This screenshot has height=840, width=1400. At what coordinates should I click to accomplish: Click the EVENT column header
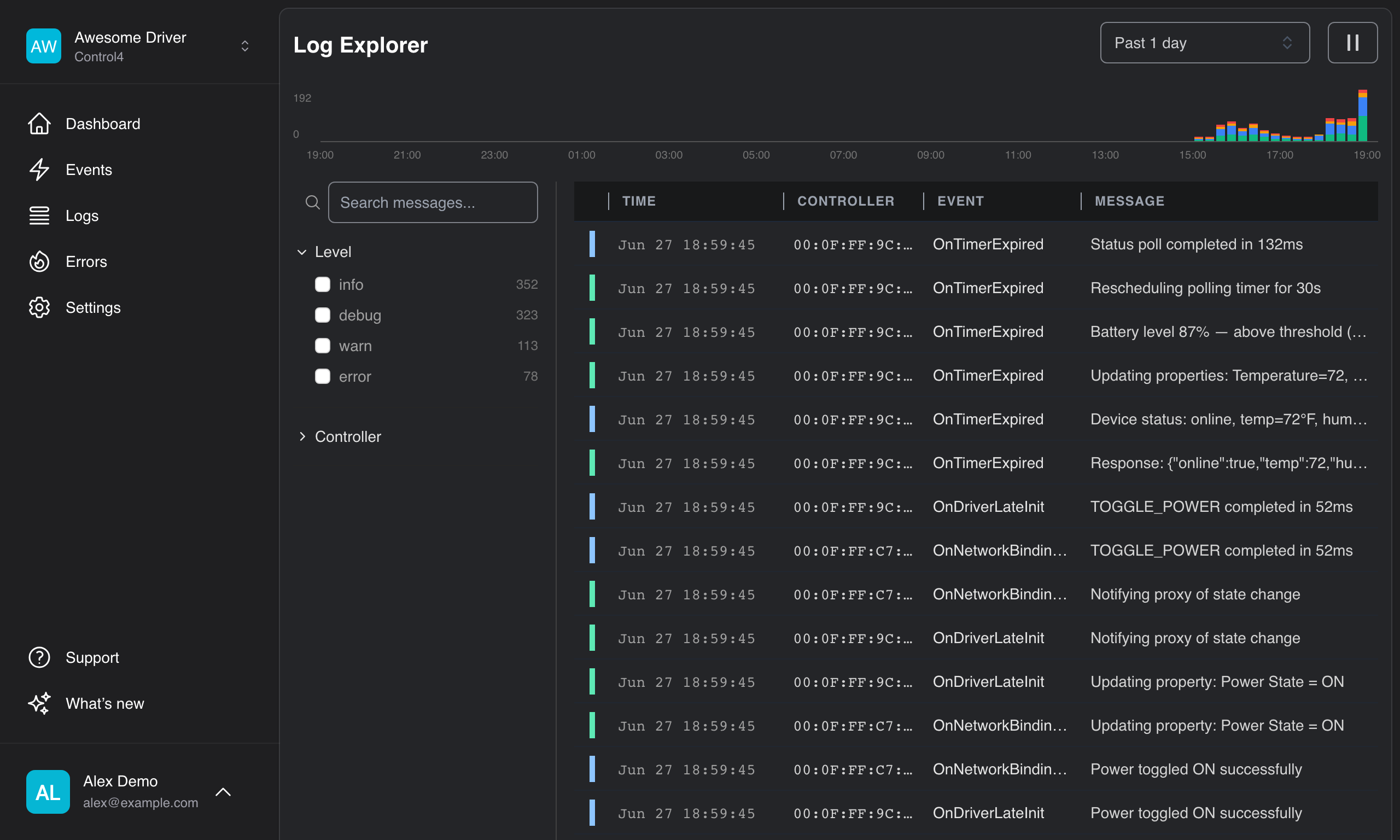pyautogui.click(x=960, y=201)
